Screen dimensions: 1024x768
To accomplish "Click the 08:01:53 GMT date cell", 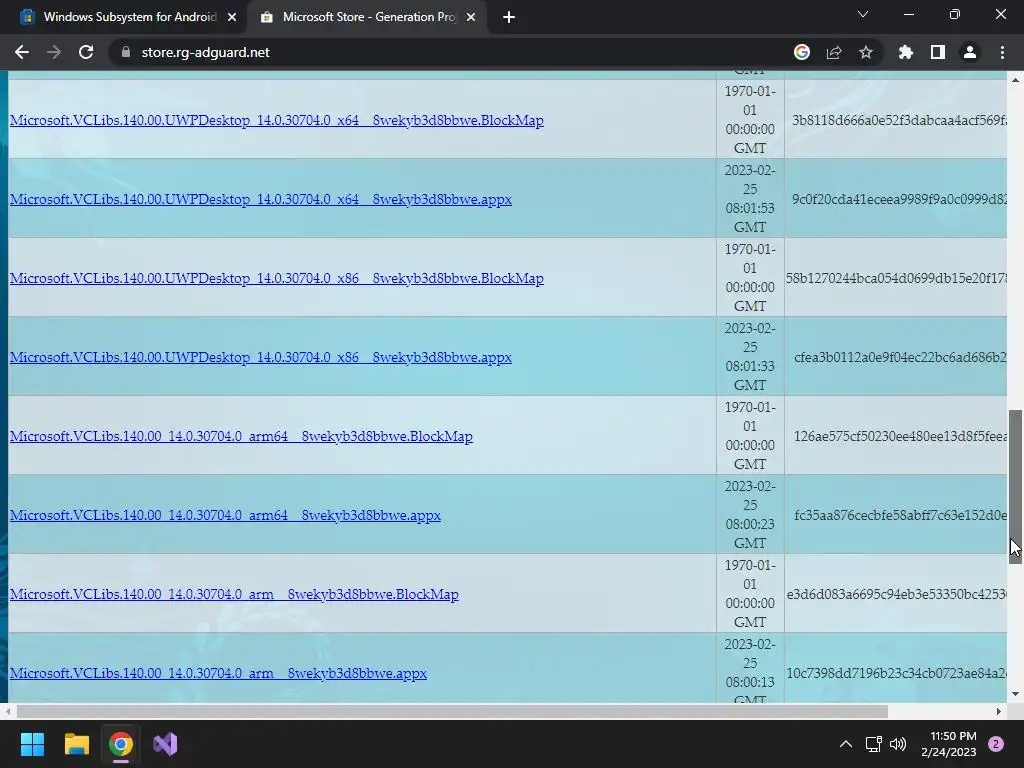I will 750,199.
